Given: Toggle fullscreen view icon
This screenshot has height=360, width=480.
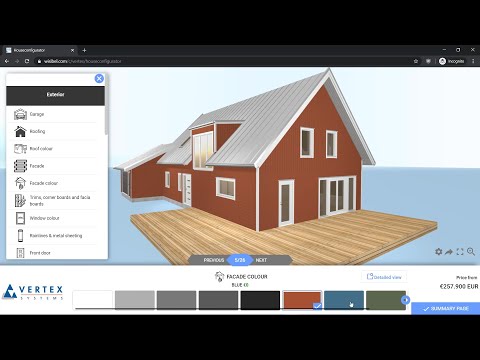Looking at the screenshot, I should pos(460,252).
